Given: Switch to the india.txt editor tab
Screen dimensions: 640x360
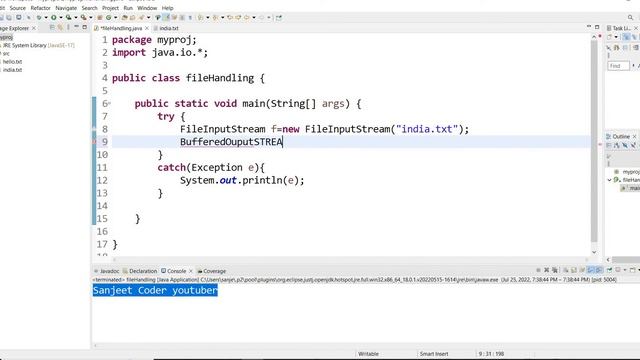Looking at the screenshot, I should click(x=169, y=28).
